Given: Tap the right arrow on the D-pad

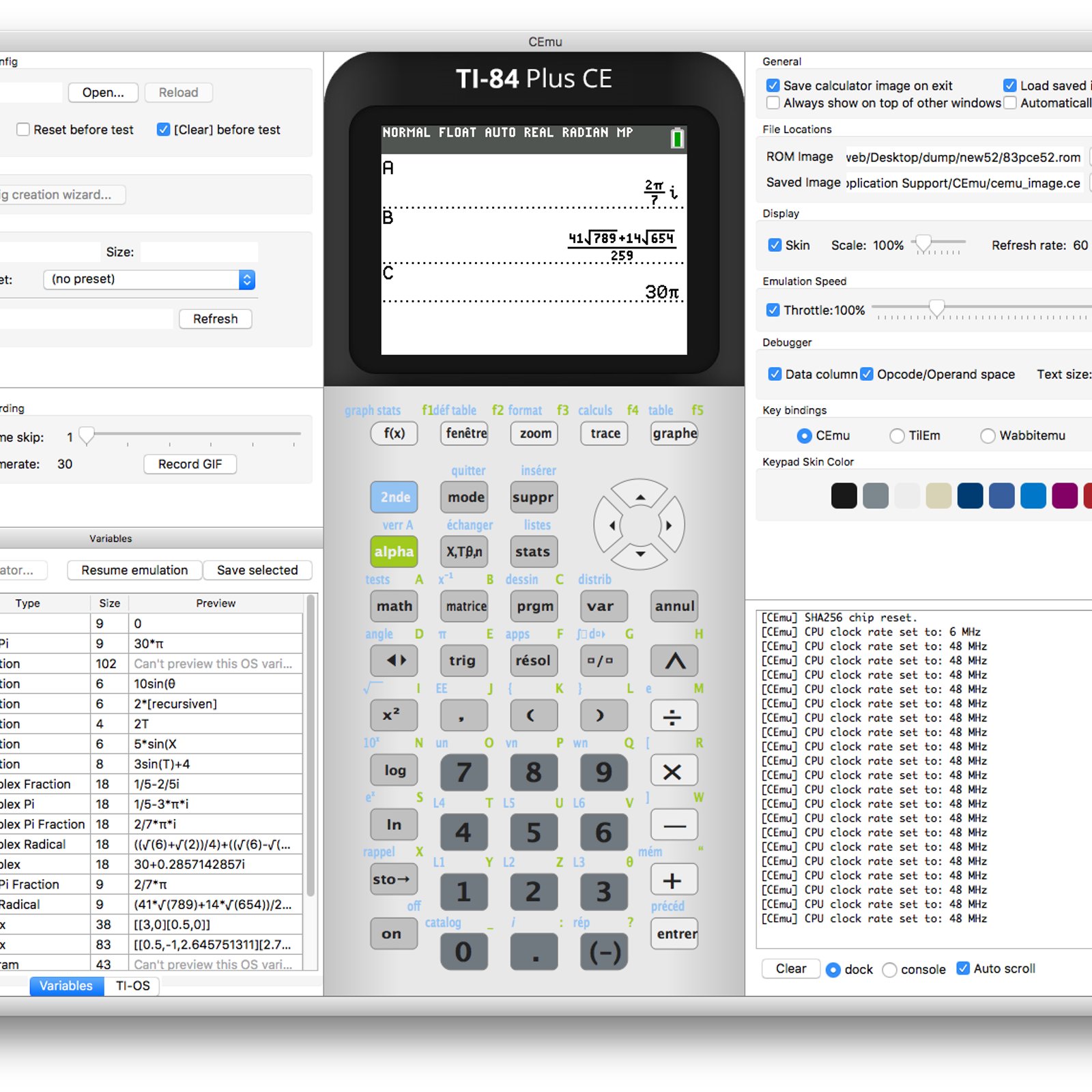Looking at the screenshot, I should pyautogui.click(x=670, y=525).
